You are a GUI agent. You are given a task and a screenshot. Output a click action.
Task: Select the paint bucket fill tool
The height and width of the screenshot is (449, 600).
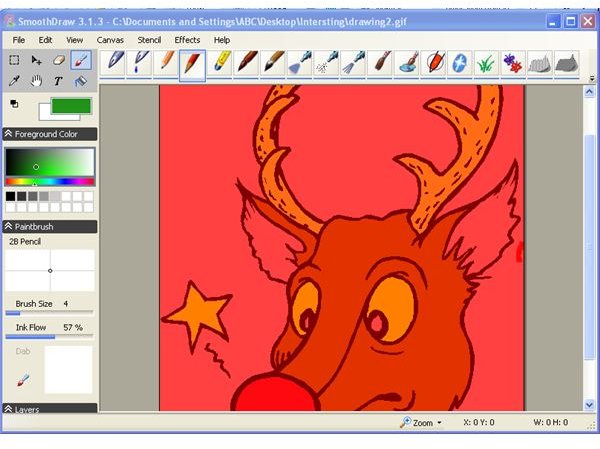point(81,81)
